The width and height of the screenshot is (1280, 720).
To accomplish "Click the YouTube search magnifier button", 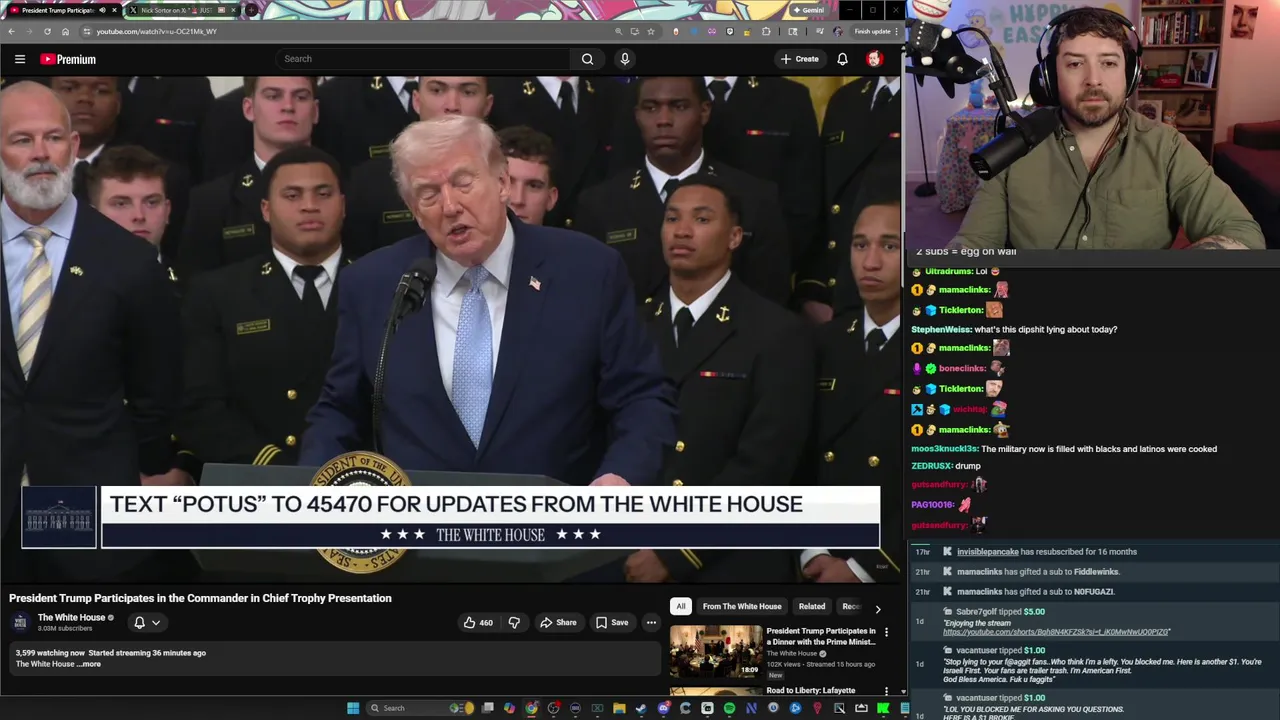I will tap(587, 59).
